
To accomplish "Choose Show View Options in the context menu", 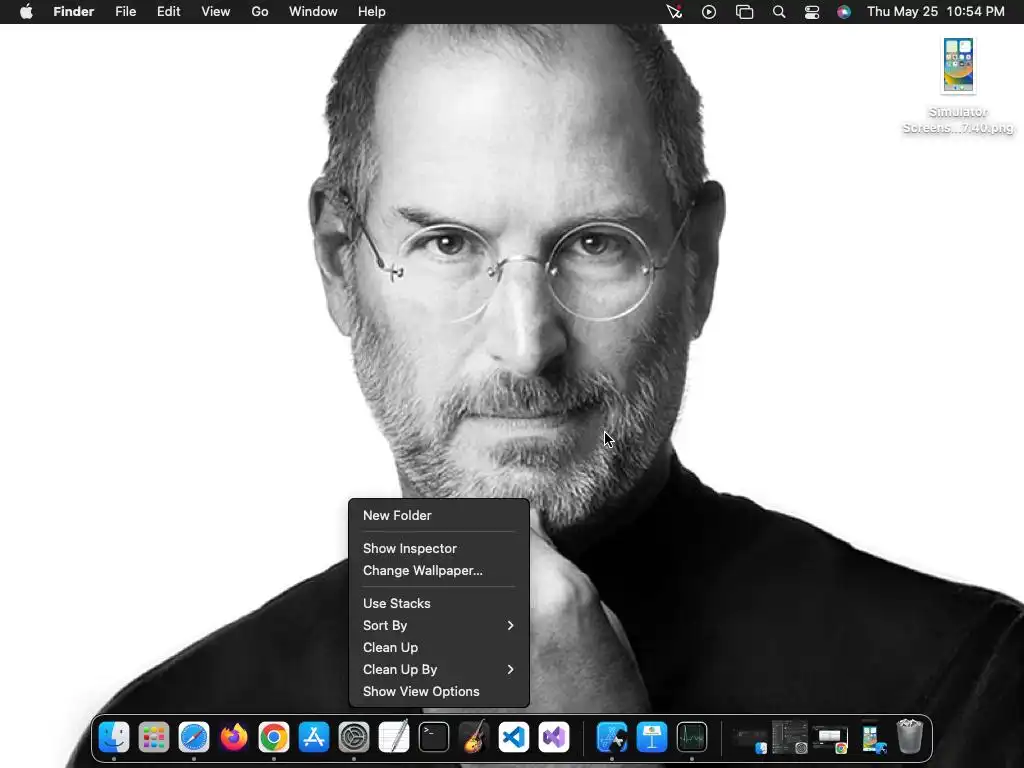I will pos(439,692).
